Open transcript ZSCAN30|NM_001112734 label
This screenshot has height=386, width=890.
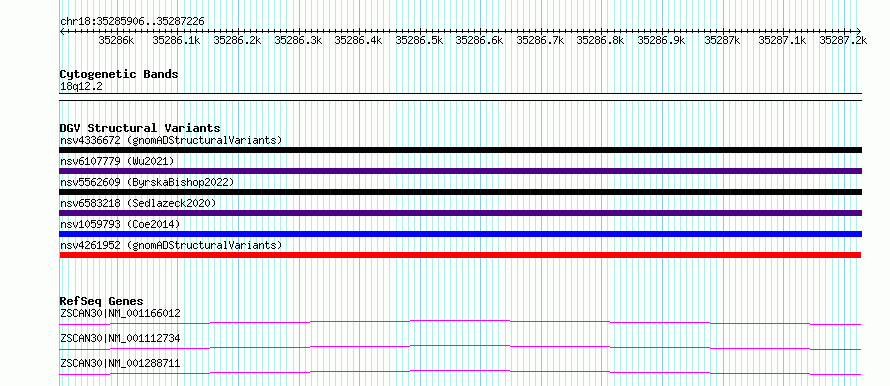120,338
